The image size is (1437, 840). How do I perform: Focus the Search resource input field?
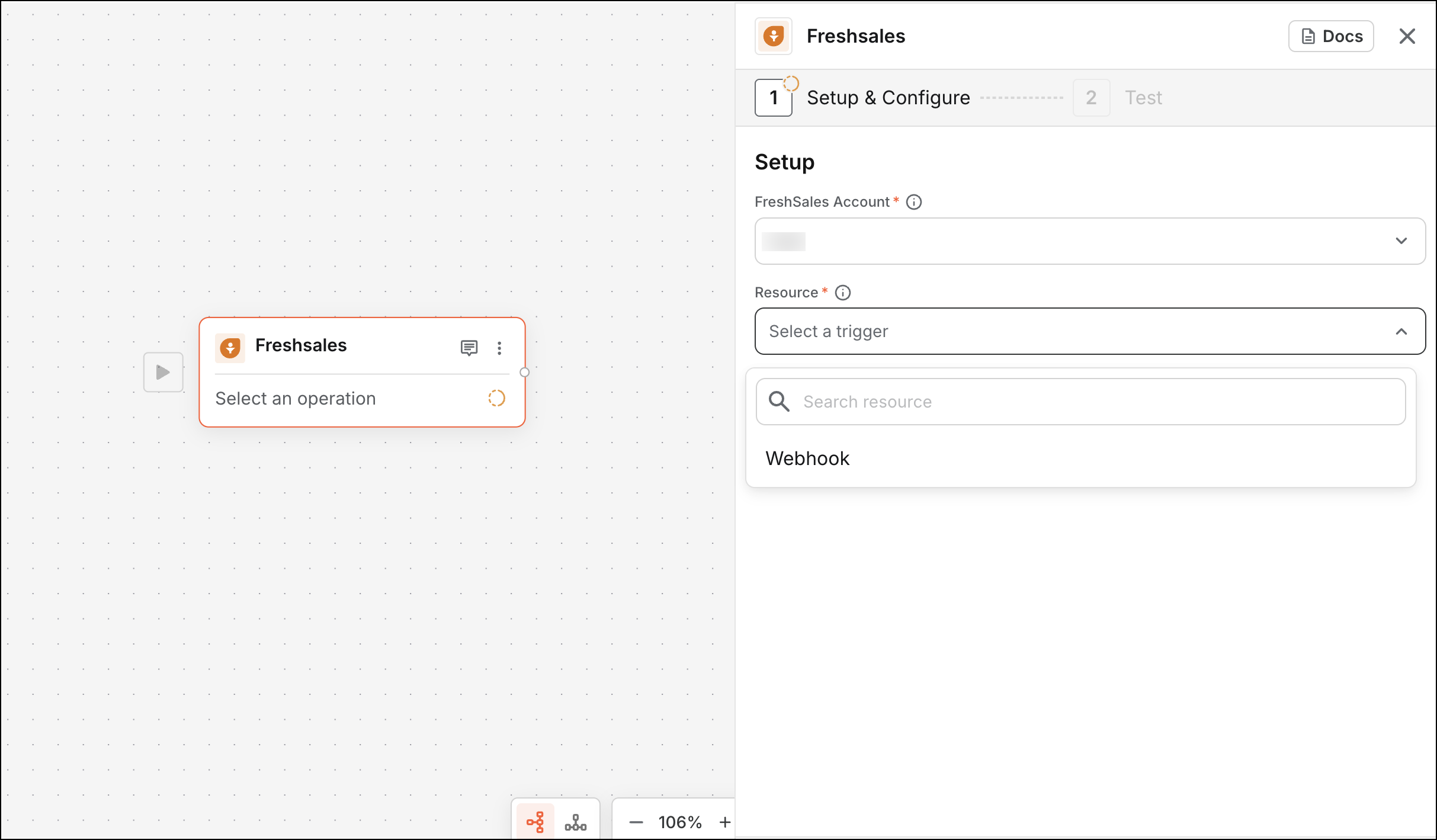(1081, 402)
